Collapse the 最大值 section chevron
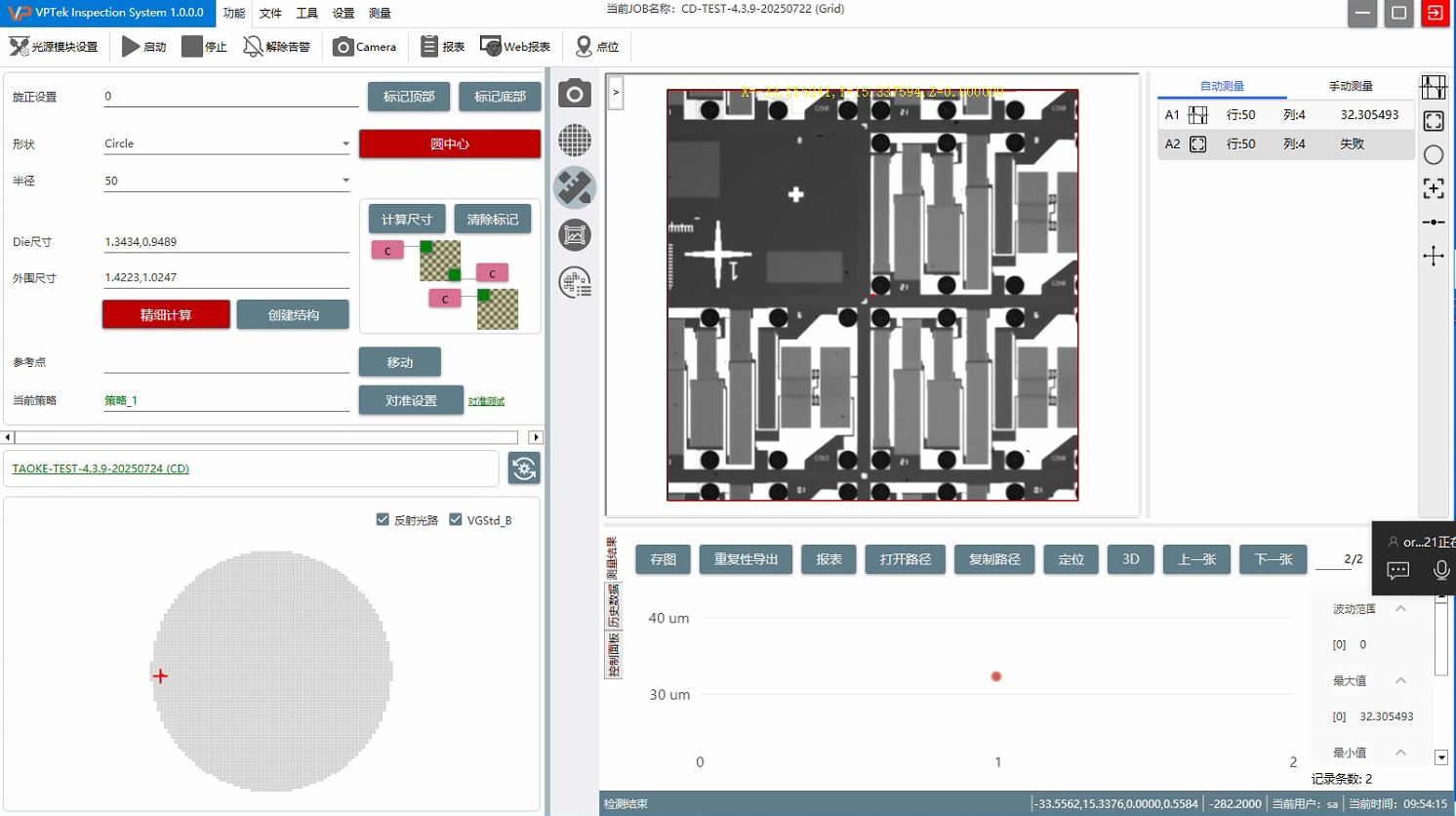 click(x=1400, y=680)
